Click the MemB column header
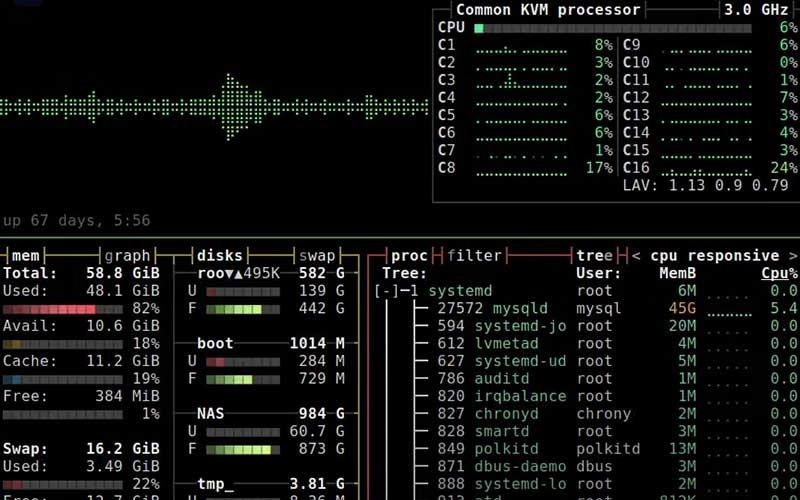Screen dimensions: 800x500 point(678,273)
